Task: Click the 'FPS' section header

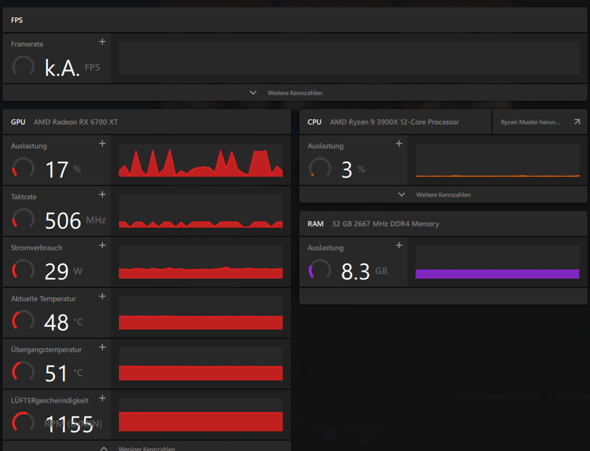Action: tap(17, 20)
